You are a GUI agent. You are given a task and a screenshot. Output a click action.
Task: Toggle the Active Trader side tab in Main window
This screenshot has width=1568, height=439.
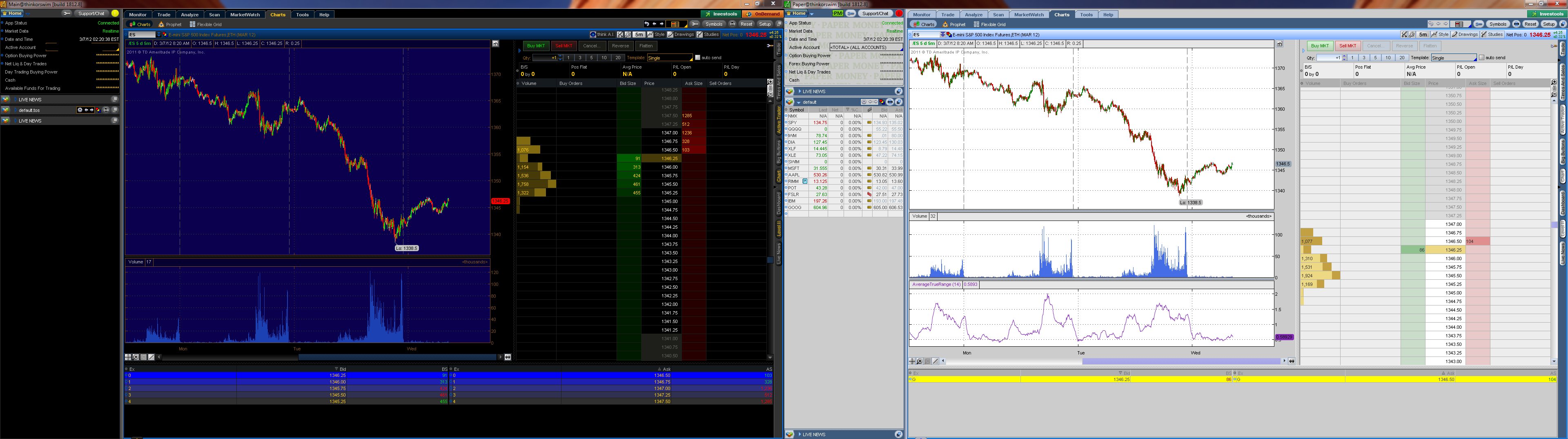pos(779,119)
